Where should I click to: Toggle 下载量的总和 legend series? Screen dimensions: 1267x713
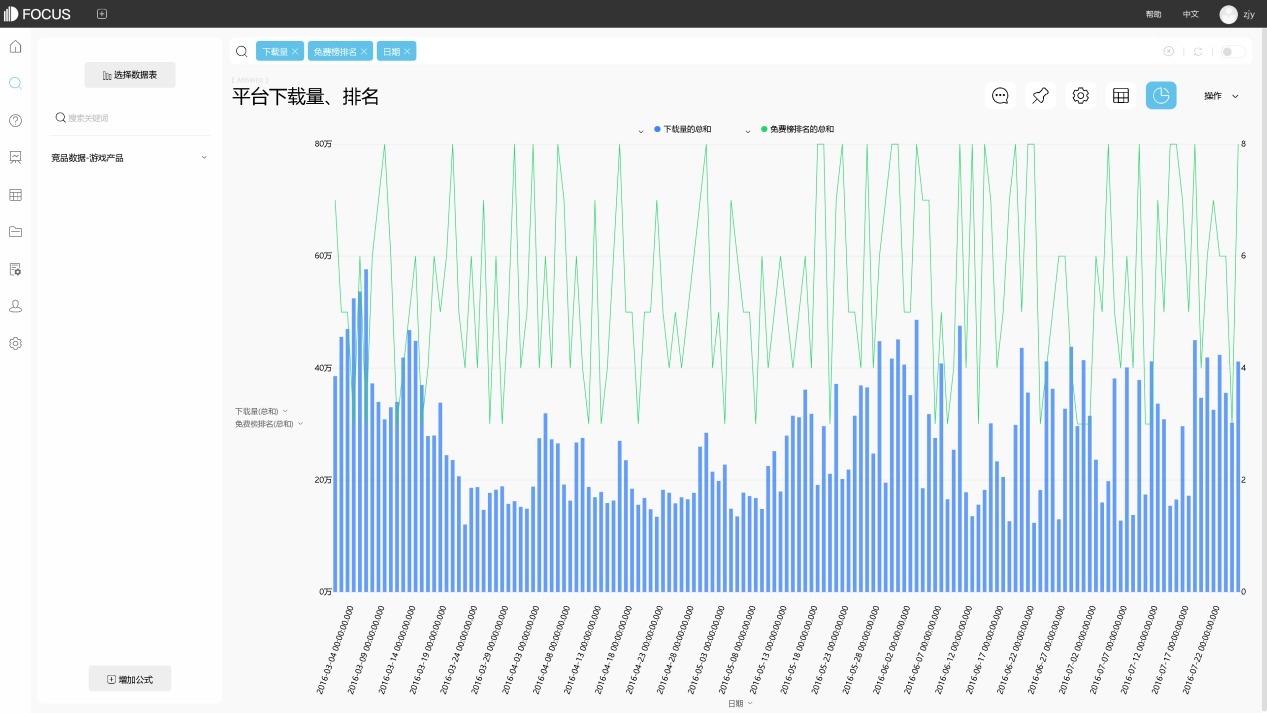point(686,130)
